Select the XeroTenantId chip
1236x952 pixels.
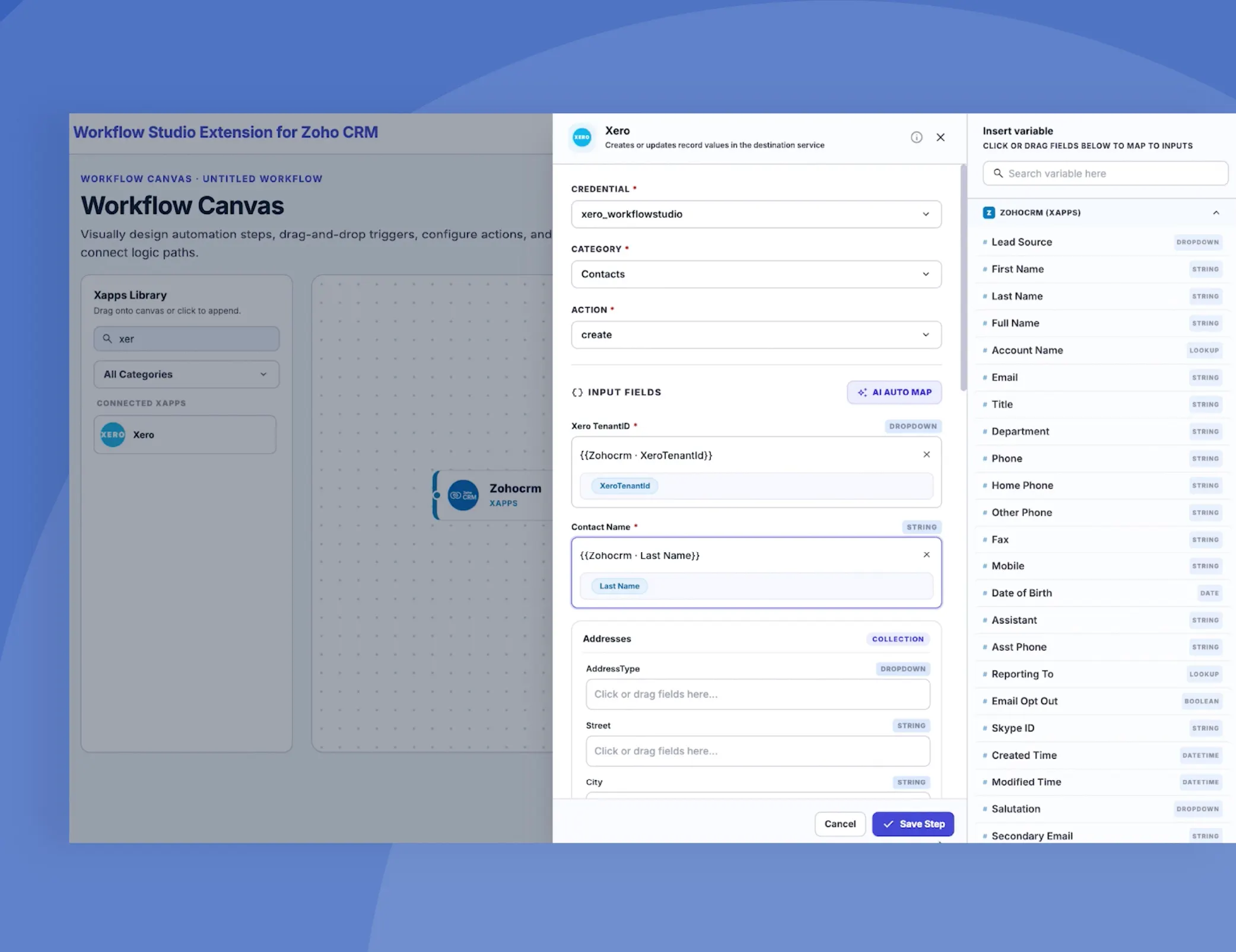(624, 486)
